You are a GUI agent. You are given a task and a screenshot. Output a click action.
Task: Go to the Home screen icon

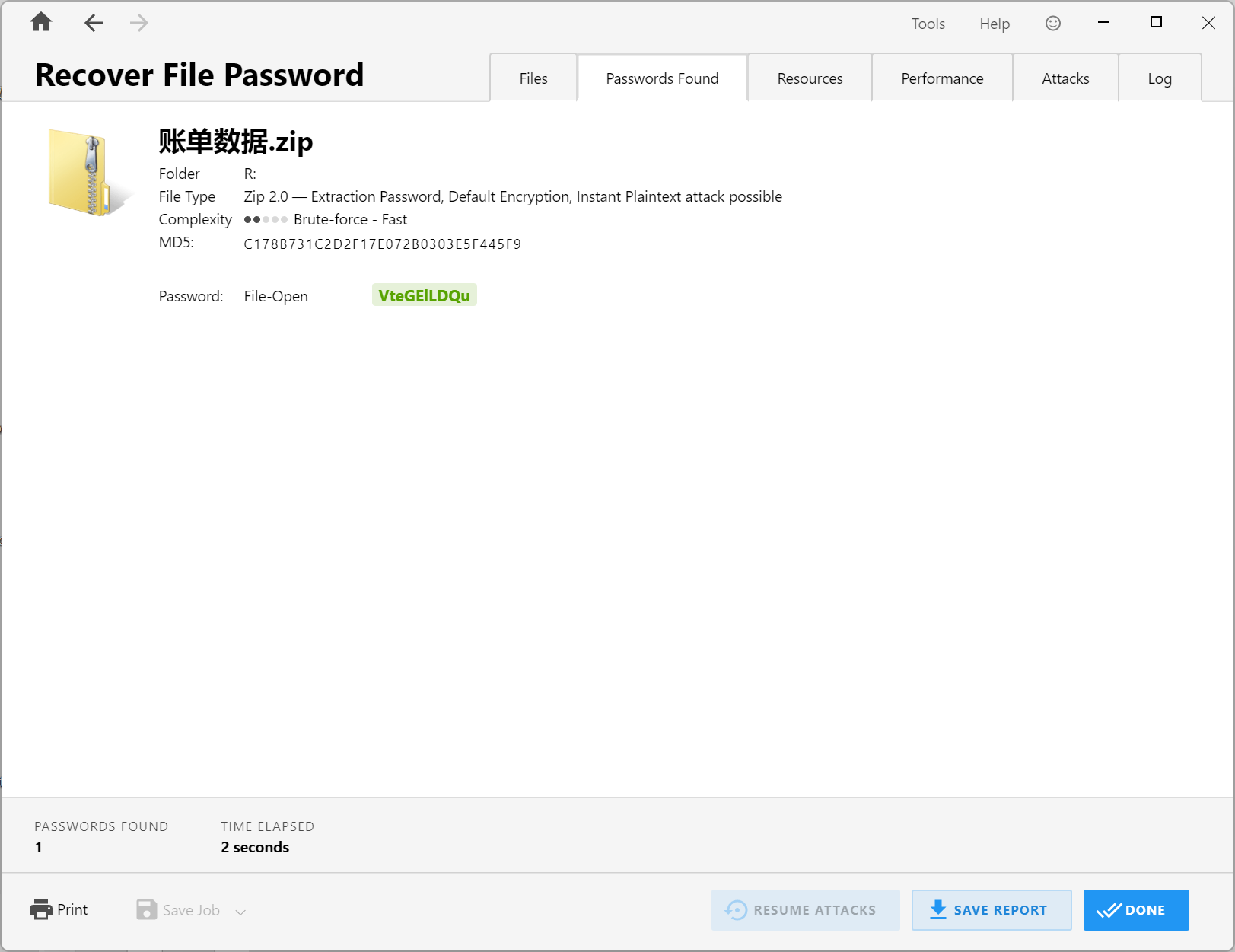[x=41, y=23]
